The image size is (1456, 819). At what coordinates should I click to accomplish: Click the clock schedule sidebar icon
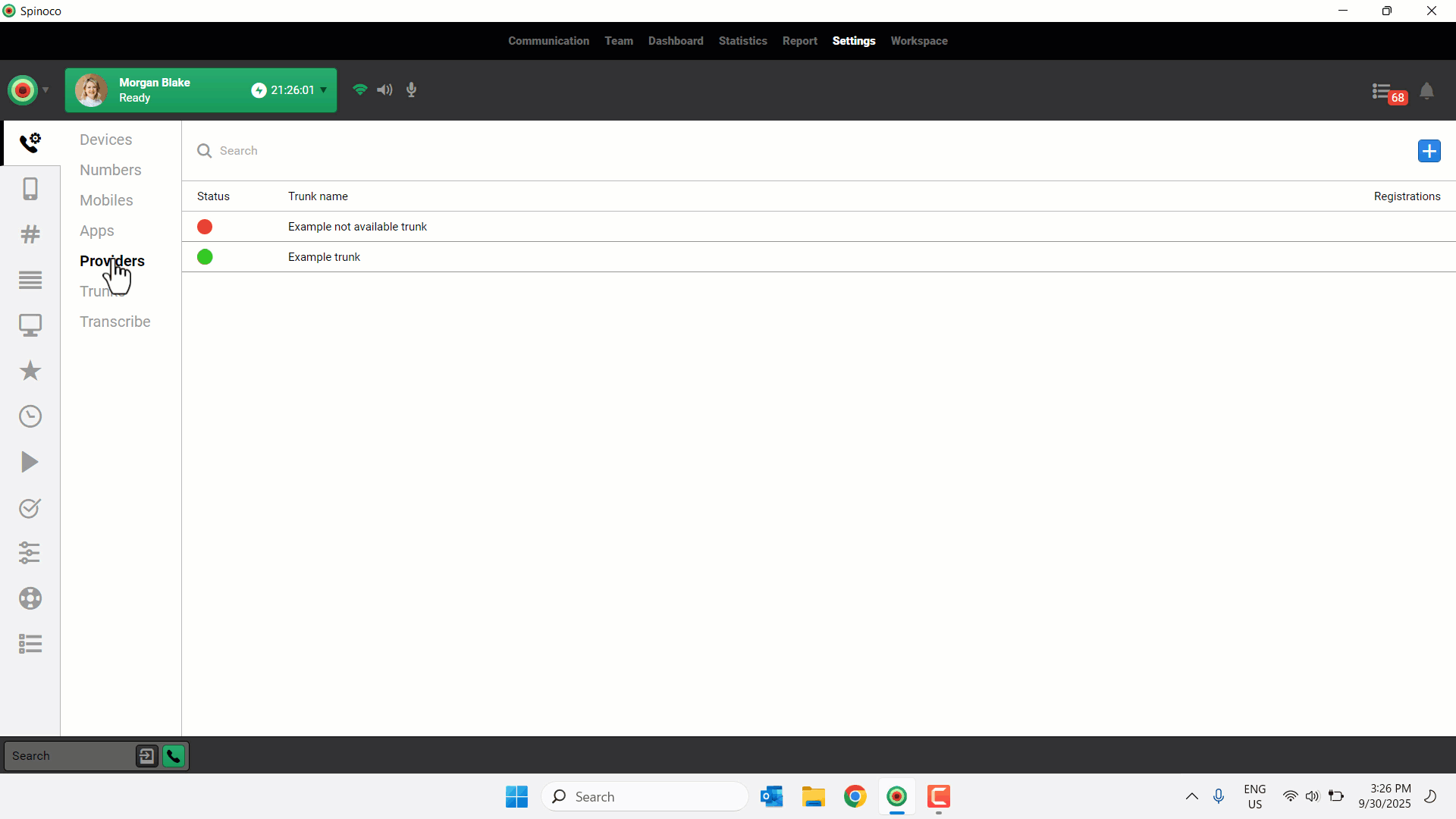click(x=30, y=416)
